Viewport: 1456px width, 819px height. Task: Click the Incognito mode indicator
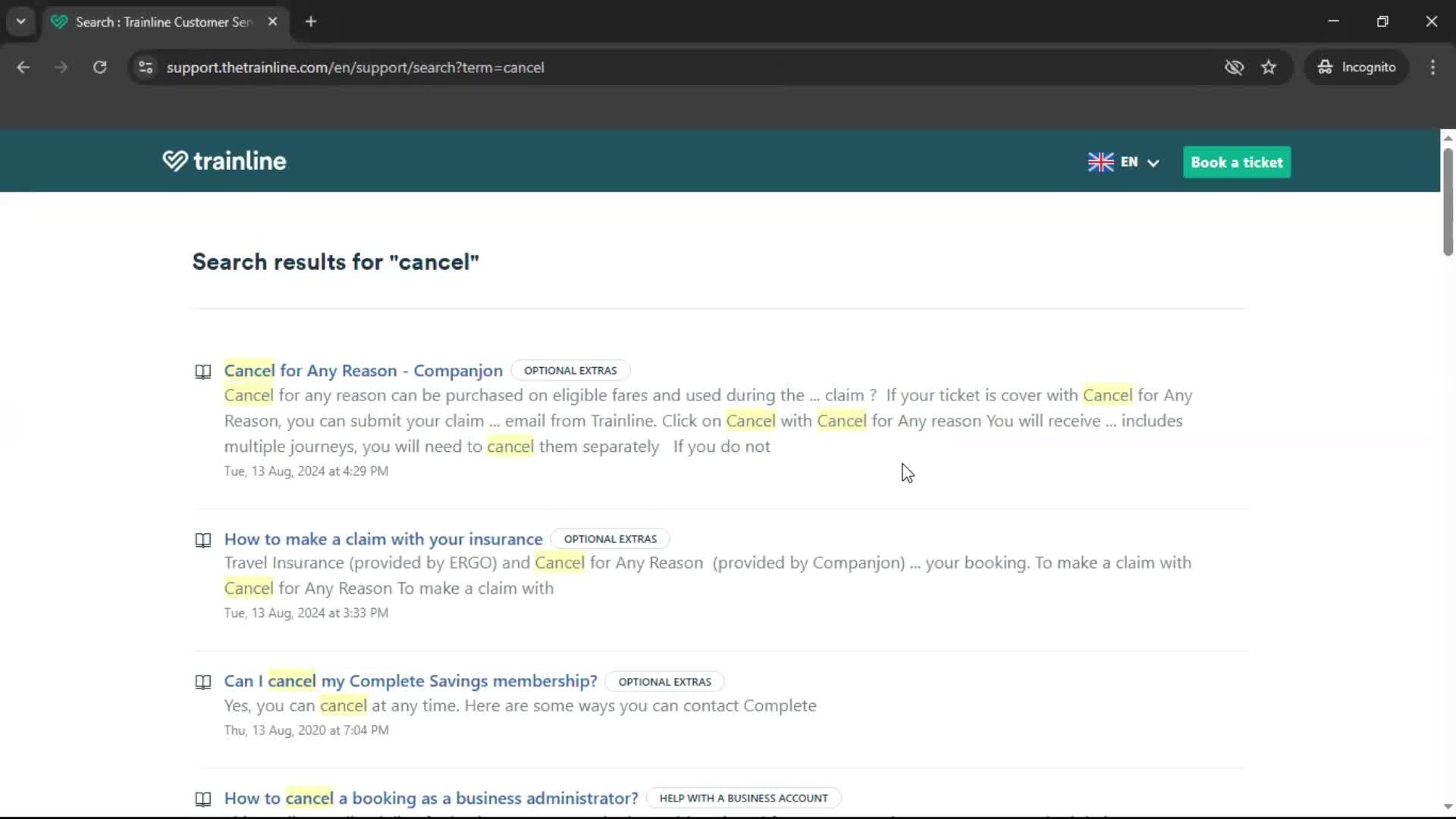pos(1357,67)
